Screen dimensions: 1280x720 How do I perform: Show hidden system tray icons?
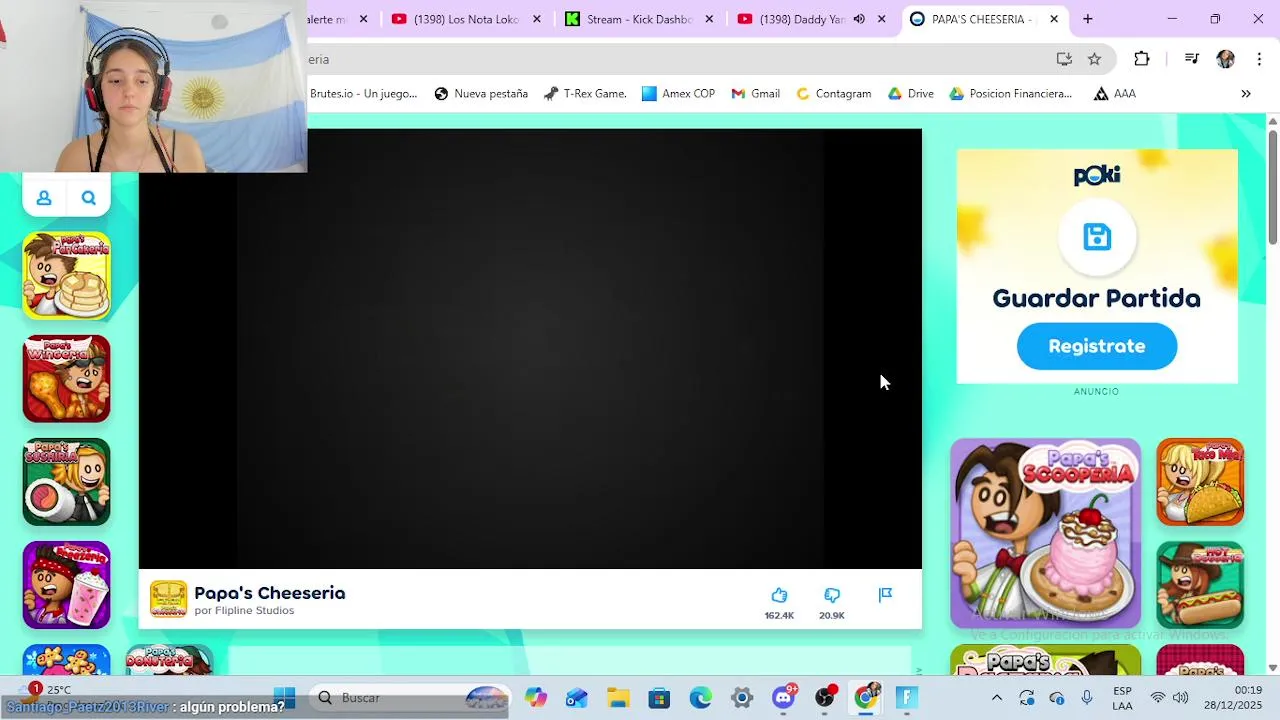click(x=997, y=698)
